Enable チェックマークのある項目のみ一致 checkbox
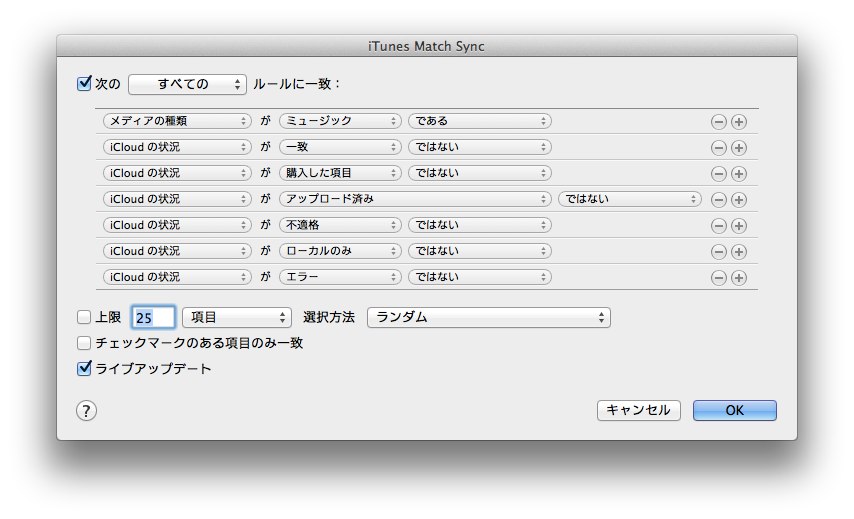This screenshot has height=519, width=854. 83,343
